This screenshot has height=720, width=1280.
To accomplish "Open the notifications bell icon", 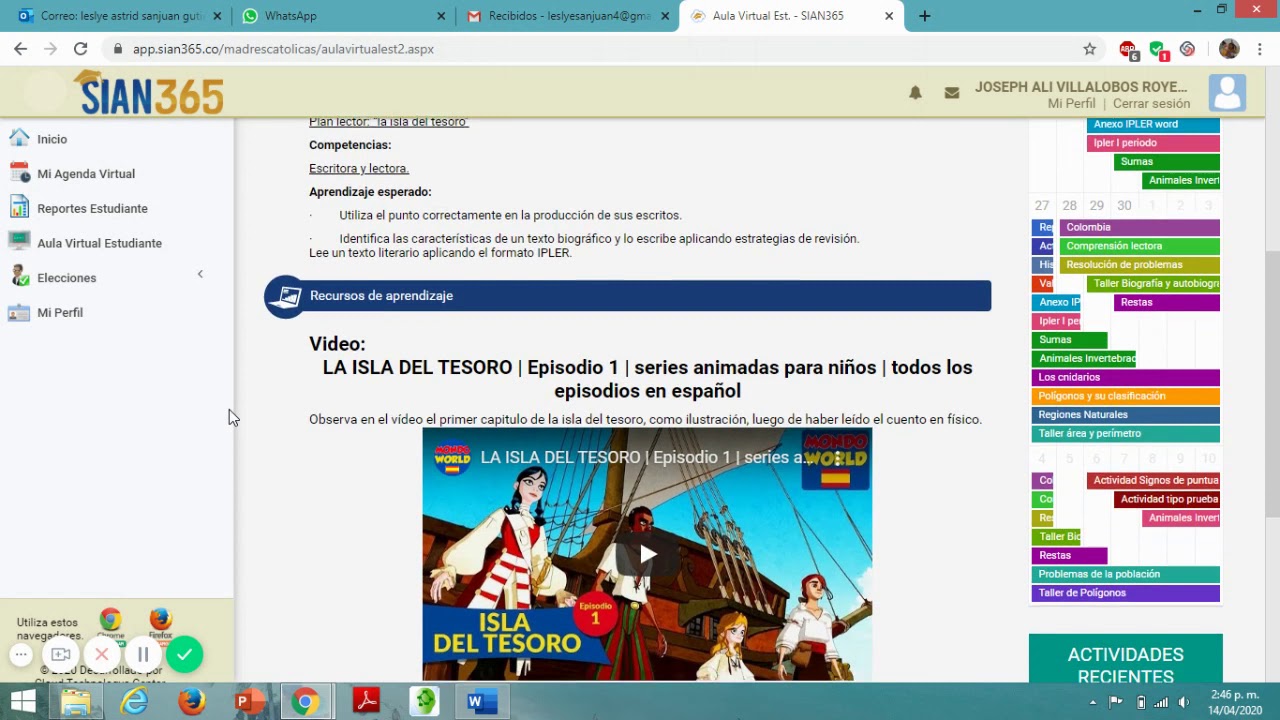I will 915,92.
